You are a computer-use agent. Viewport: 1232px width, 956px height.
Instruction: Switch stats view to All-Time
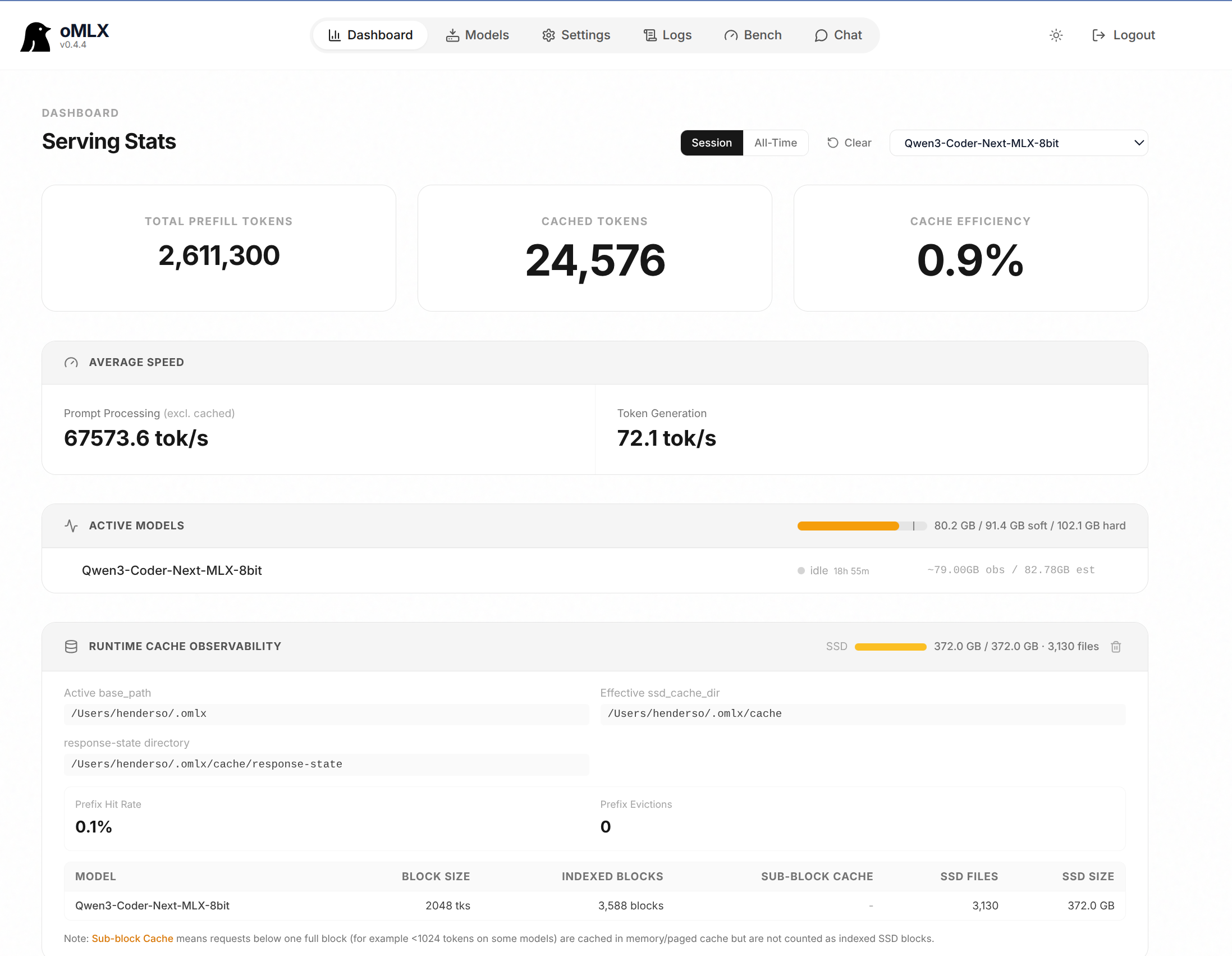(776, 143)
